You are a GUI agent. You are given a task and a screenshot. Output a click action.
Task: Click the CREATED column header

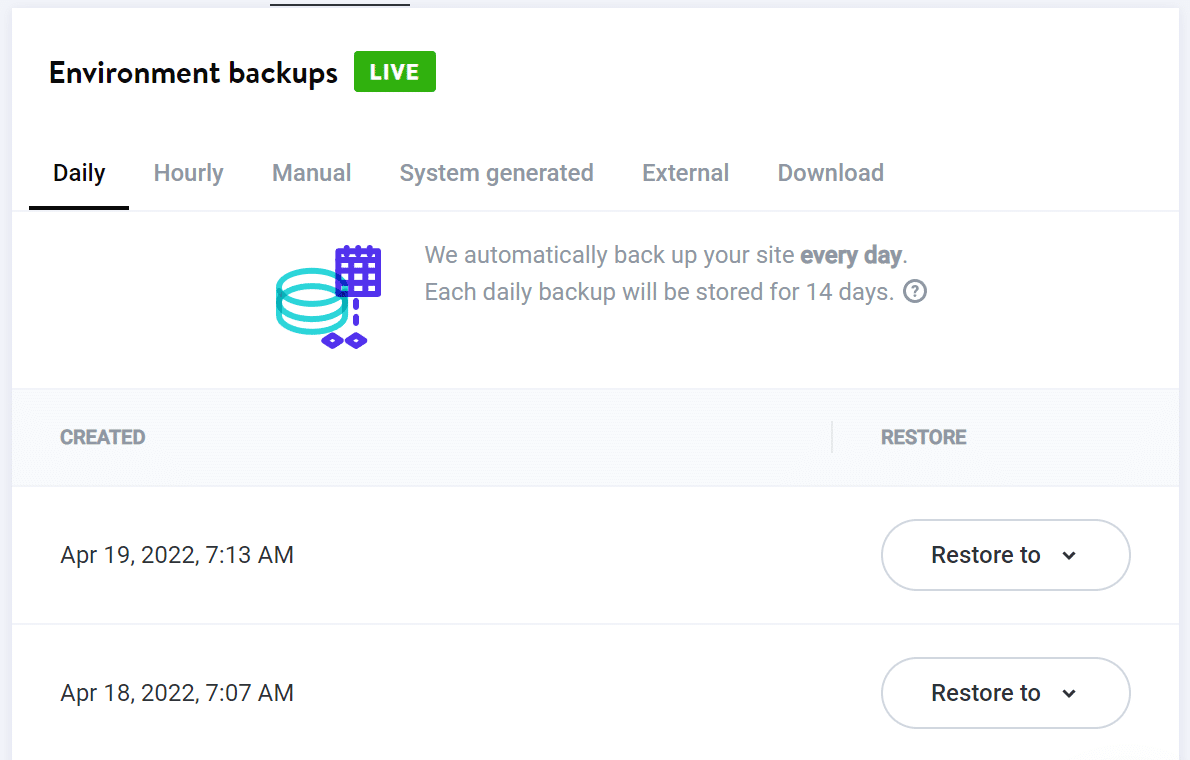pyautogui.click(x=102, y=437)
